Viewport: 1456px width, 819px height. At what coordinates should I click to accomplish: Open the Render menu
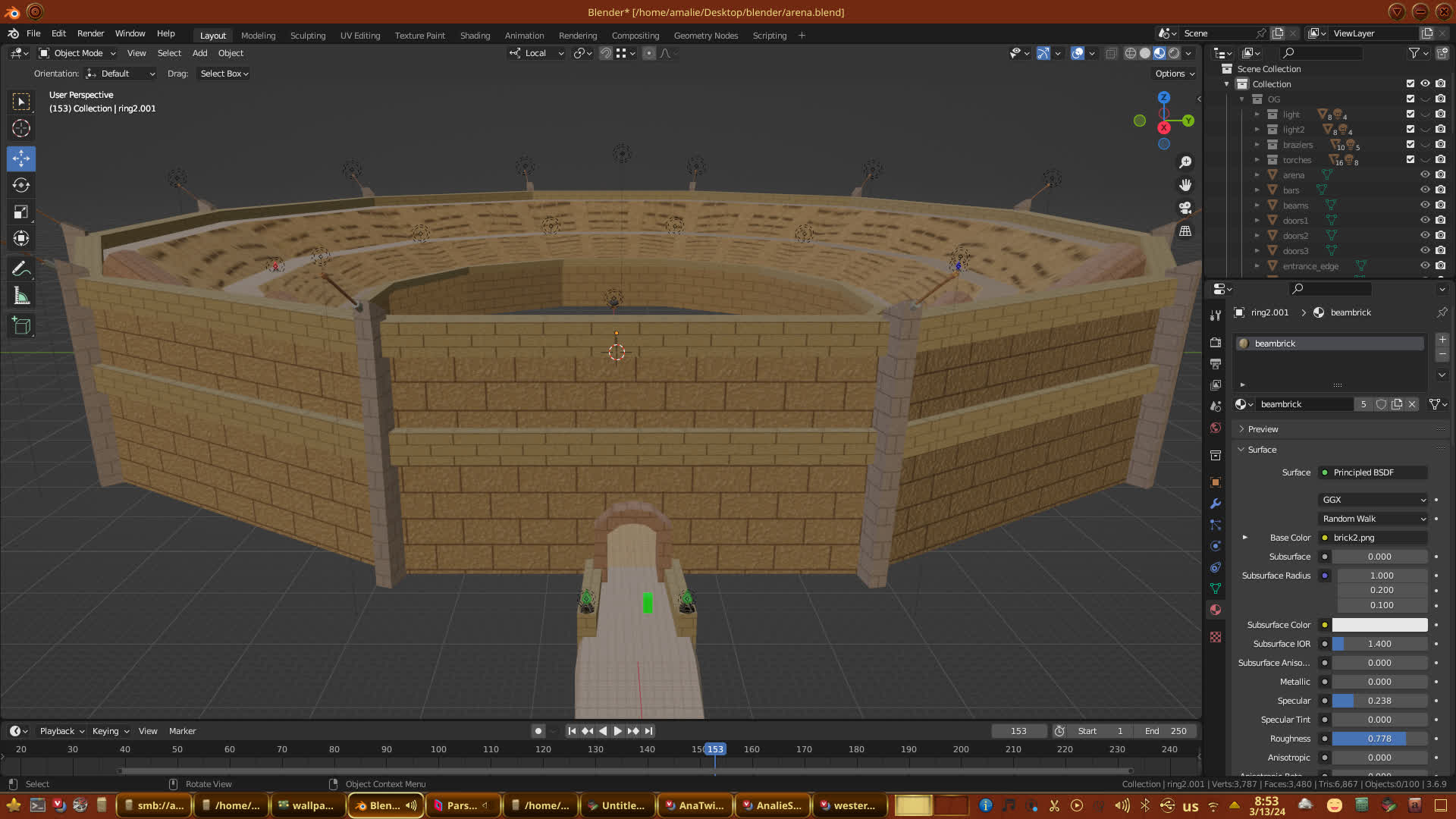click(x=90, y=33)
